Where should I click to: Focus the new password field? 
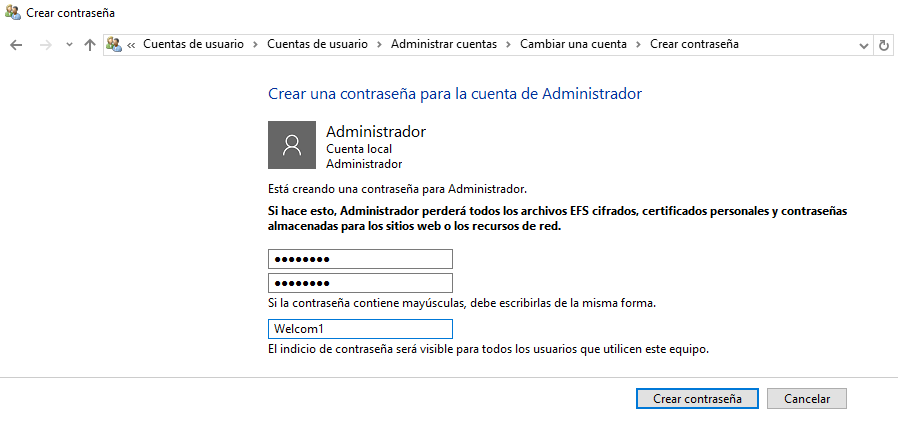[x=360, y=259]
